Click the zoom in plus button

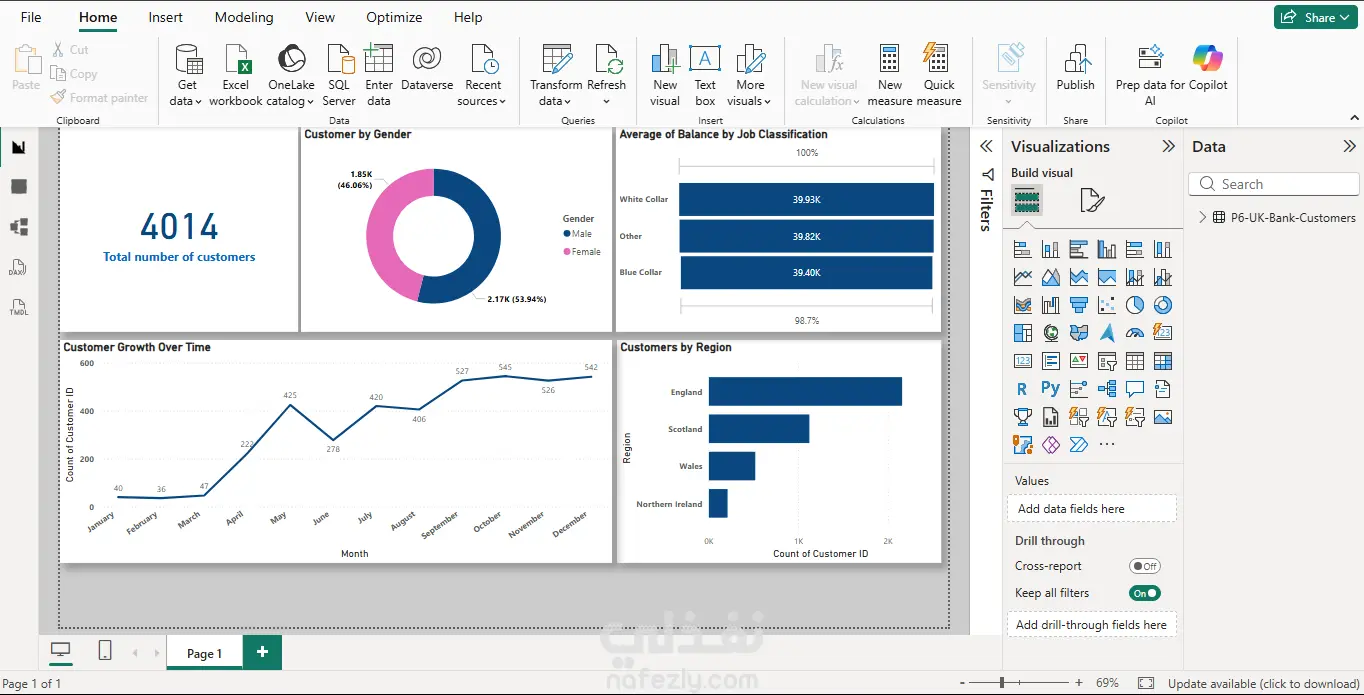click(1078, 683)
